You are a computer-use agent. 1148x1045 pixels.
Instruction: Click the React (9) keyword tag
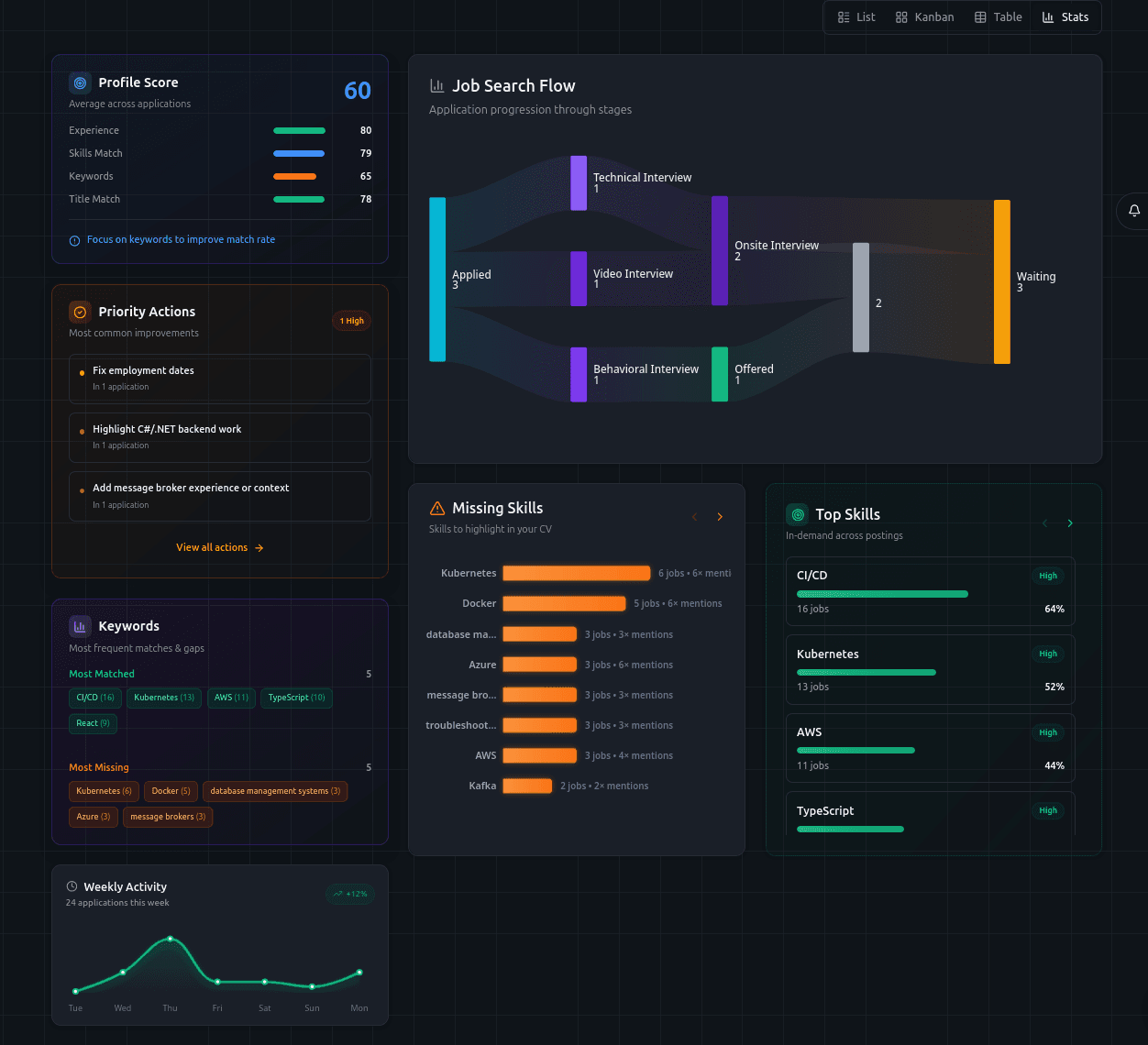[93, 723]
